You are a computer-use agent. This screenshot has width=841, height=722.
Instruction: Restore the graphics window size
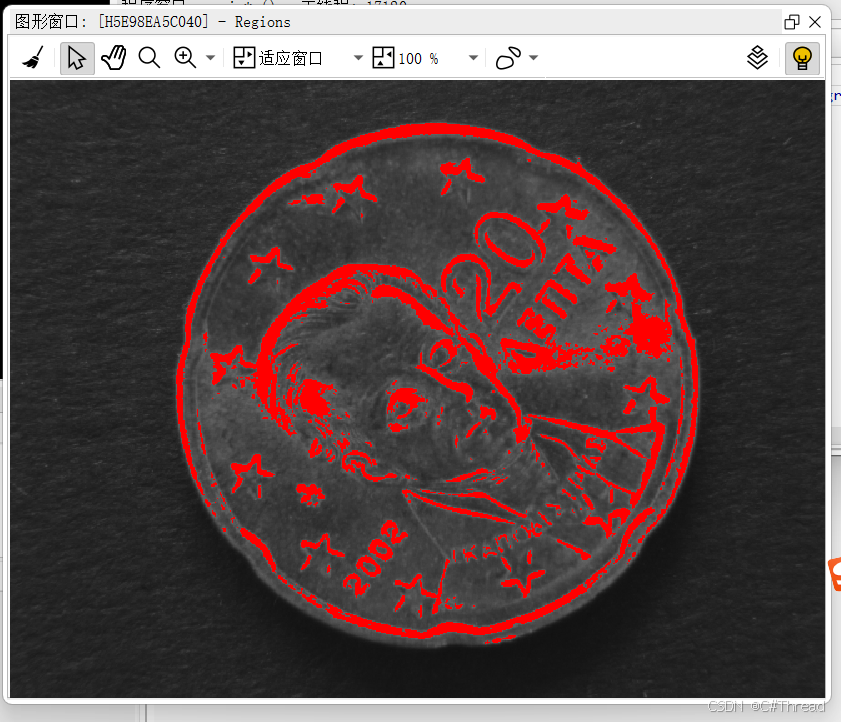(792, 22)
